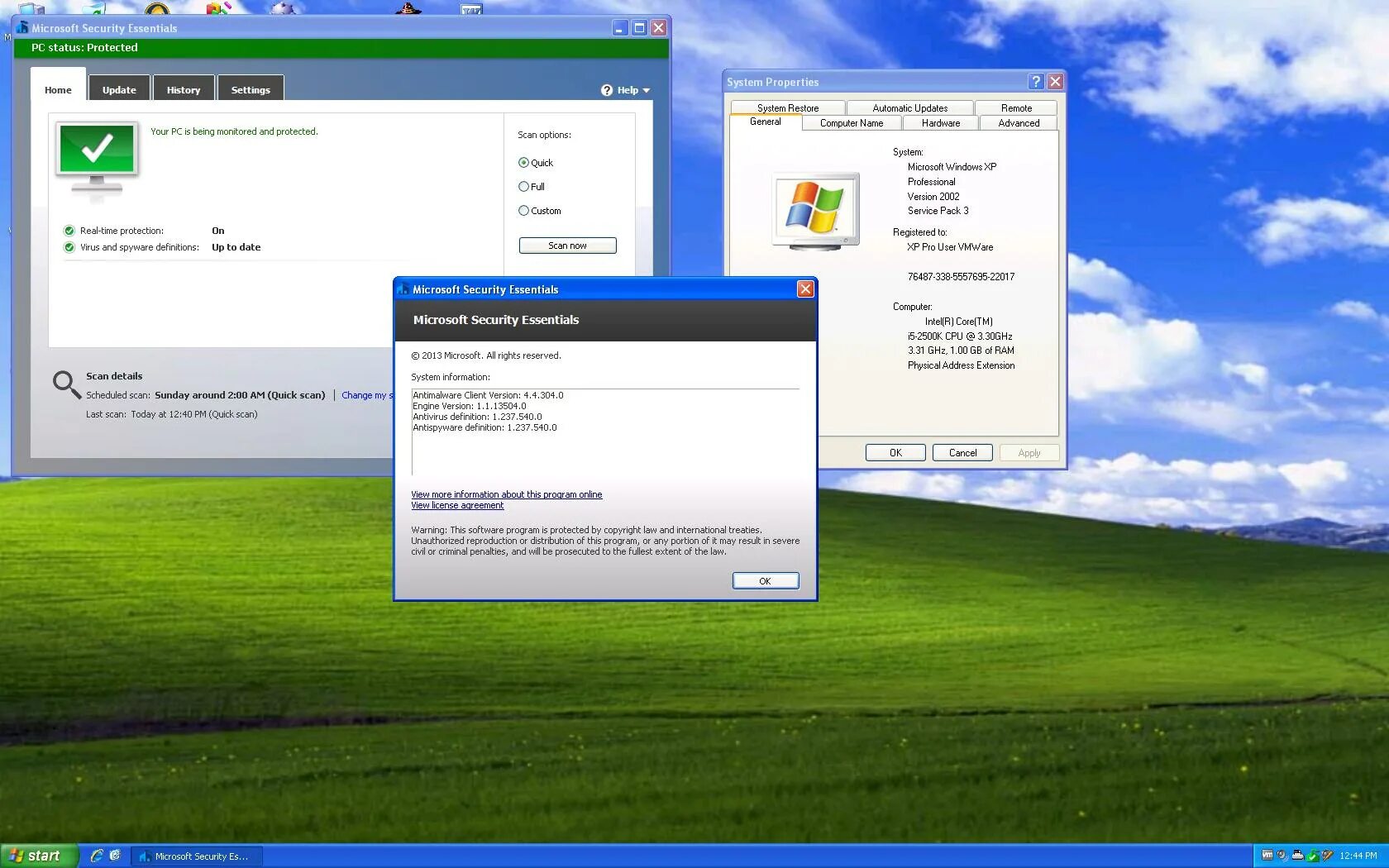
Task: Click the 'Service Pack 3' text
Action: pyautogui.click(x=938, y=211)
